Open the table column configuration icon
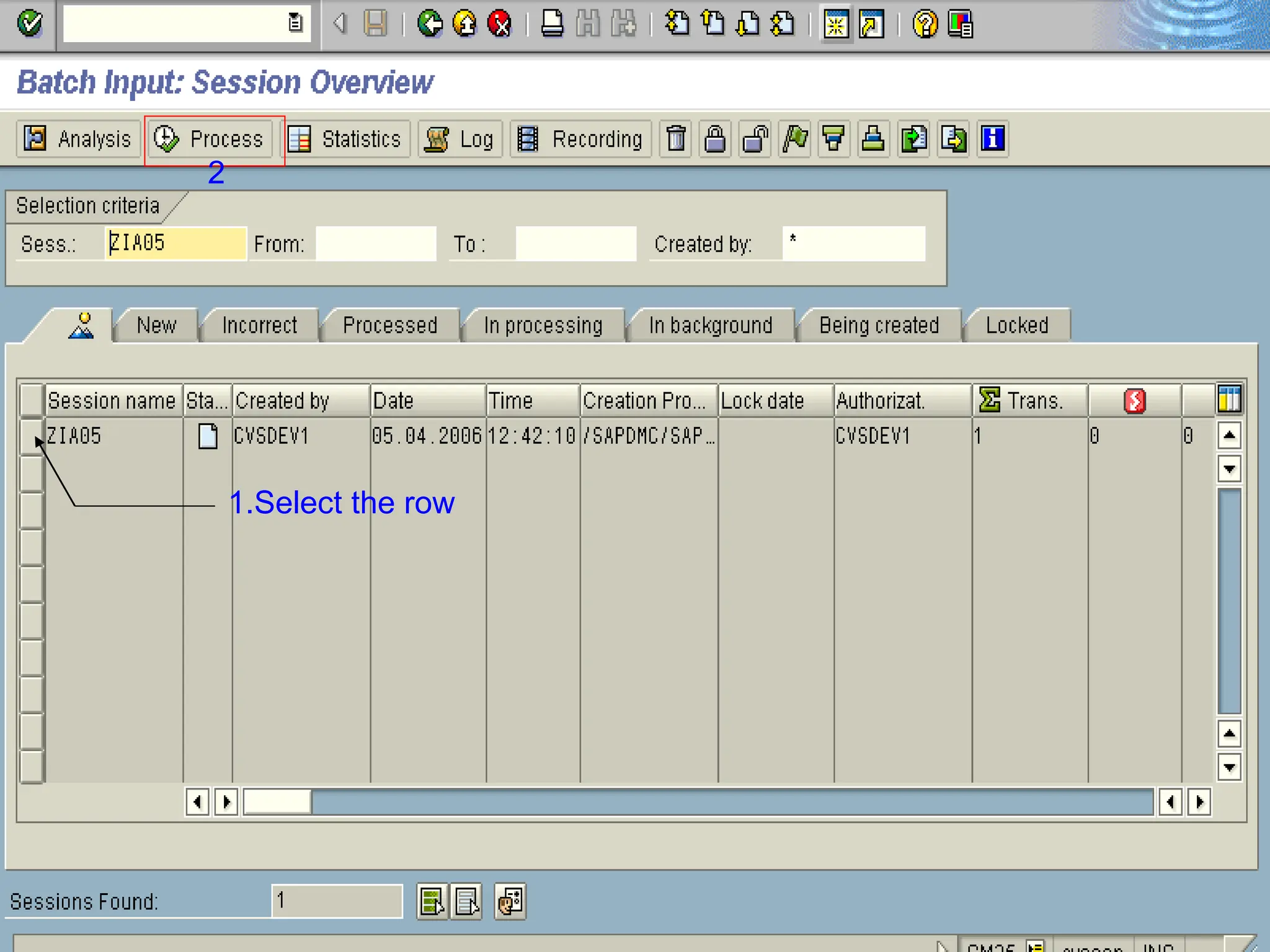 pos(1228,400)
